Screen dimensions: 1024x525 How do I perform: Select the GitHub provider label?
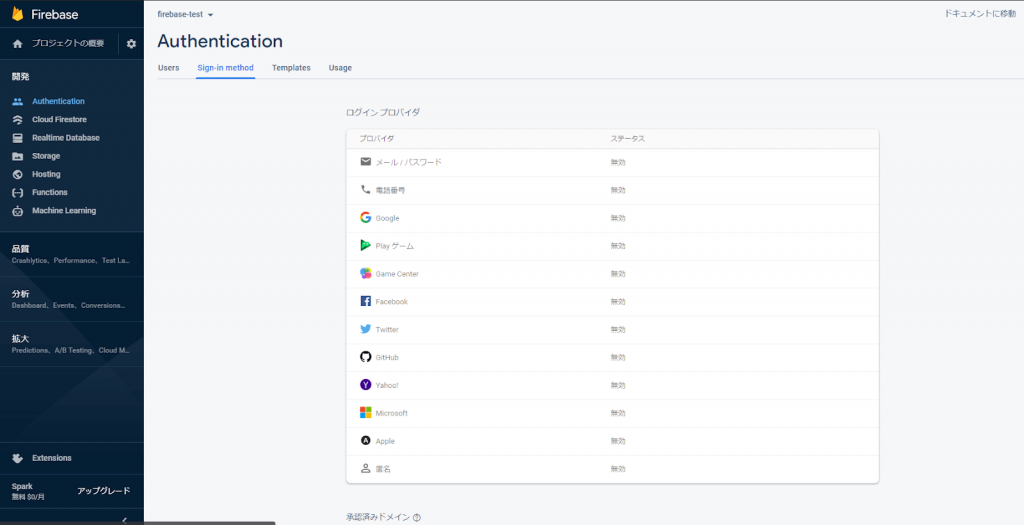pos(387,358)
